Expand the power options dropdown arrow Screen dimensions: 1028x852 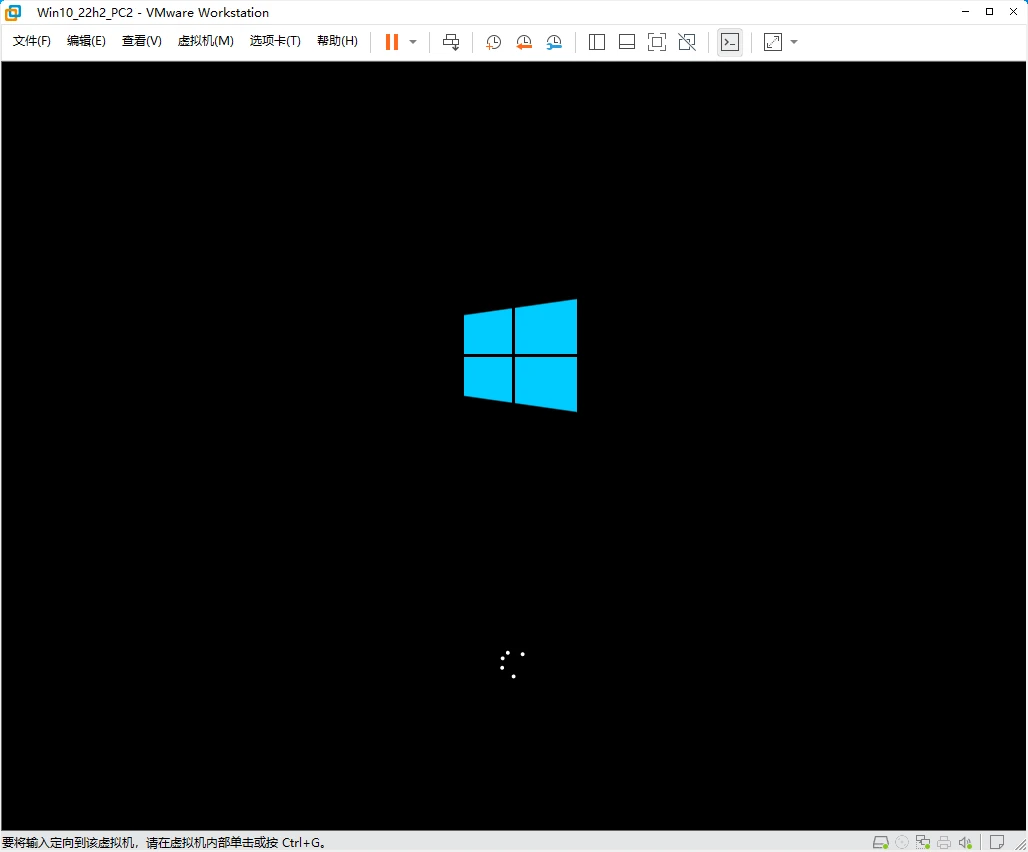[413, 42]
